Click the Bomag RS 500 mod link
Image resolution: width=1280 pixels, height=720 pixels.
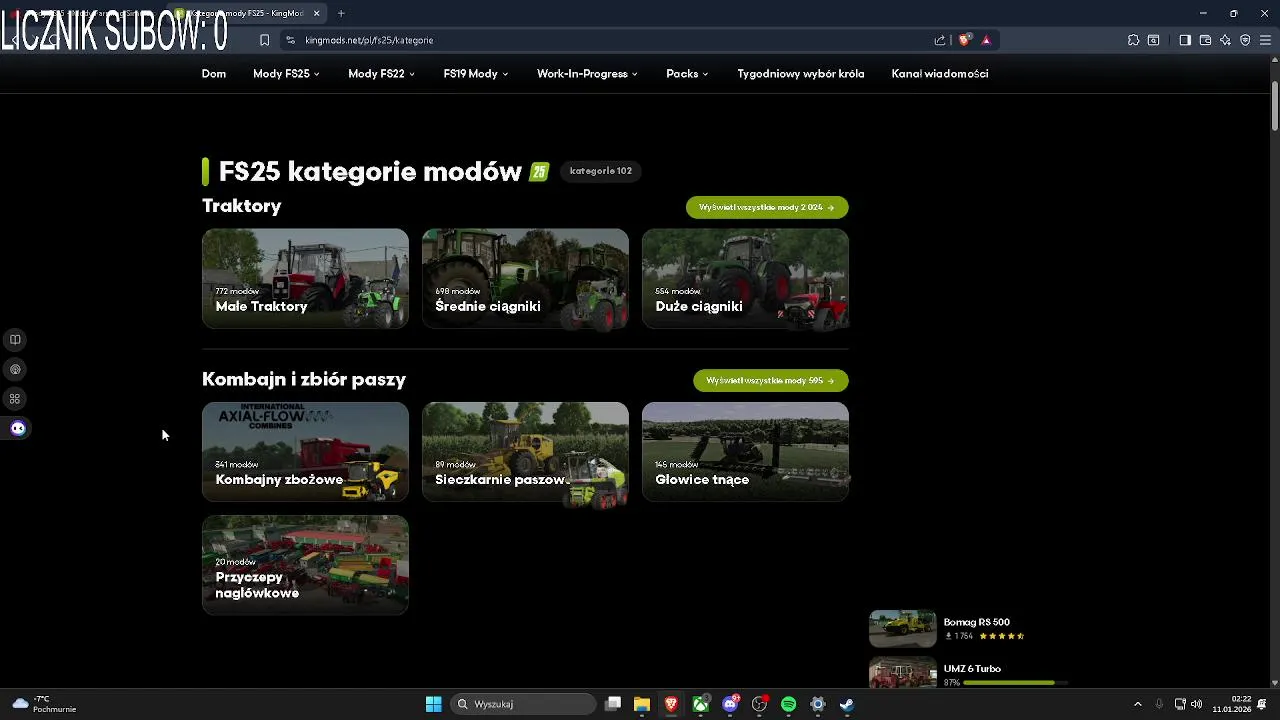pyautogui.click(x=977, y=622)
